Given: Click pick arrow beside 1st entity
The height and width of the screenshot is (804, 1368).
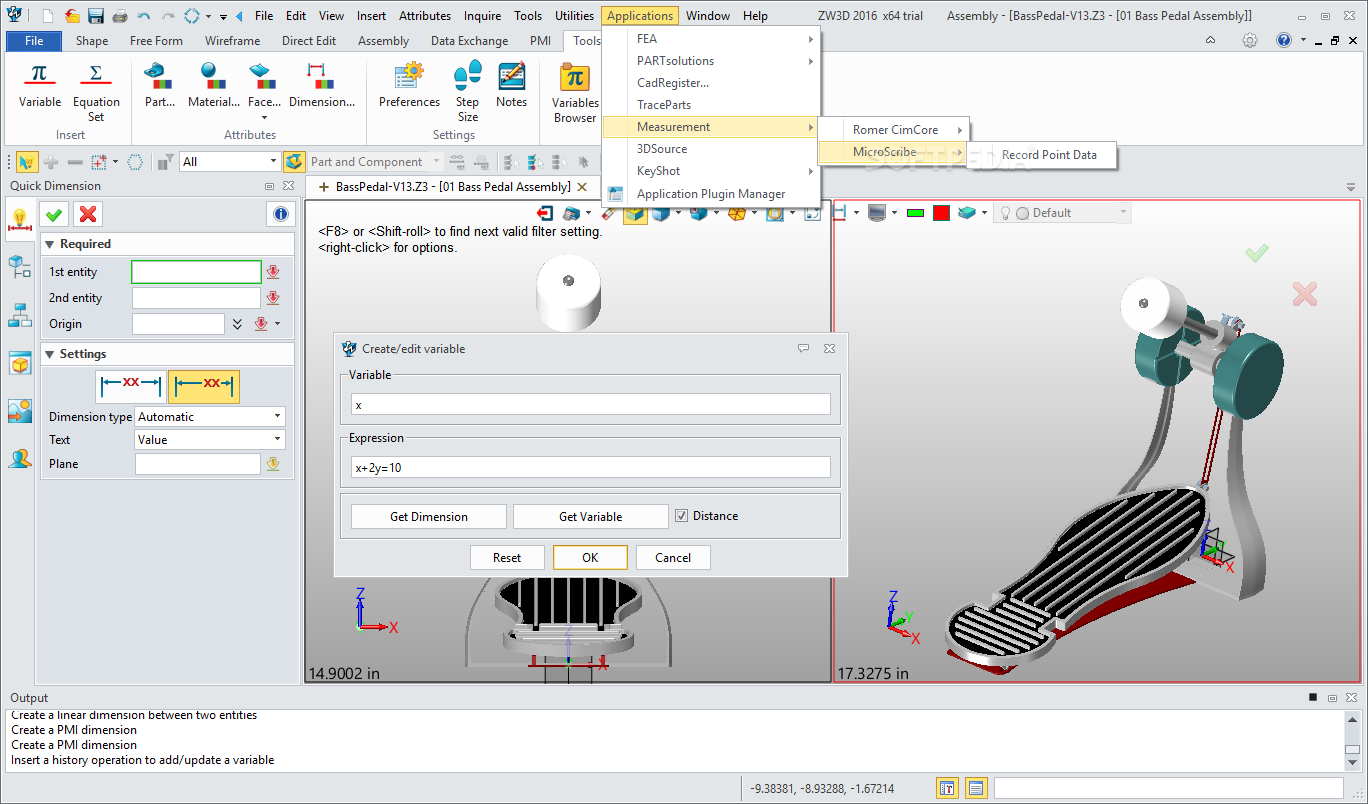Looking at the screenshot, I should [x=272, y=272].
